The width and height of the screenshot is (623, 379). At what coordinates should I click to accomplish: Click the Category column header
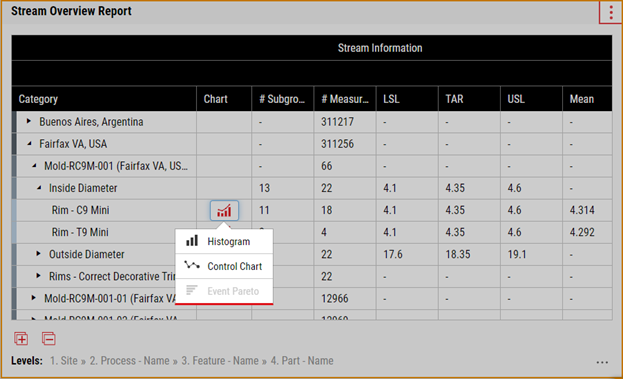(104, 99)
